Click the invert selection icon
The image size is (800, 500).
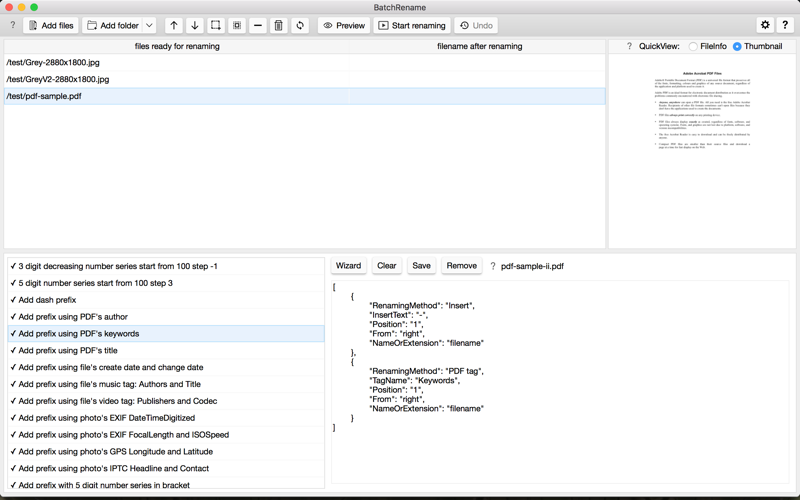click(x=237, y=26)
